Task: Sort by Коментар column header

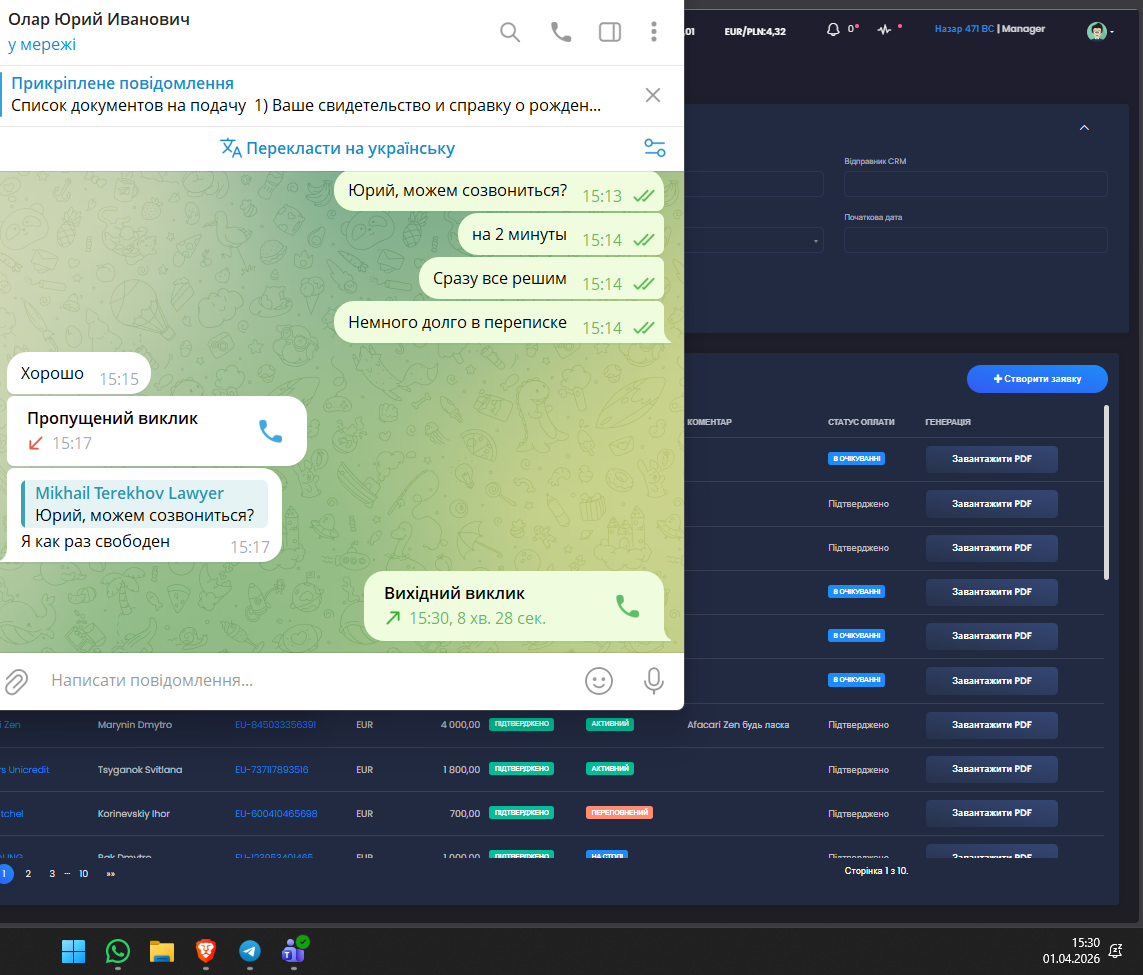Action: coord(709,422)
